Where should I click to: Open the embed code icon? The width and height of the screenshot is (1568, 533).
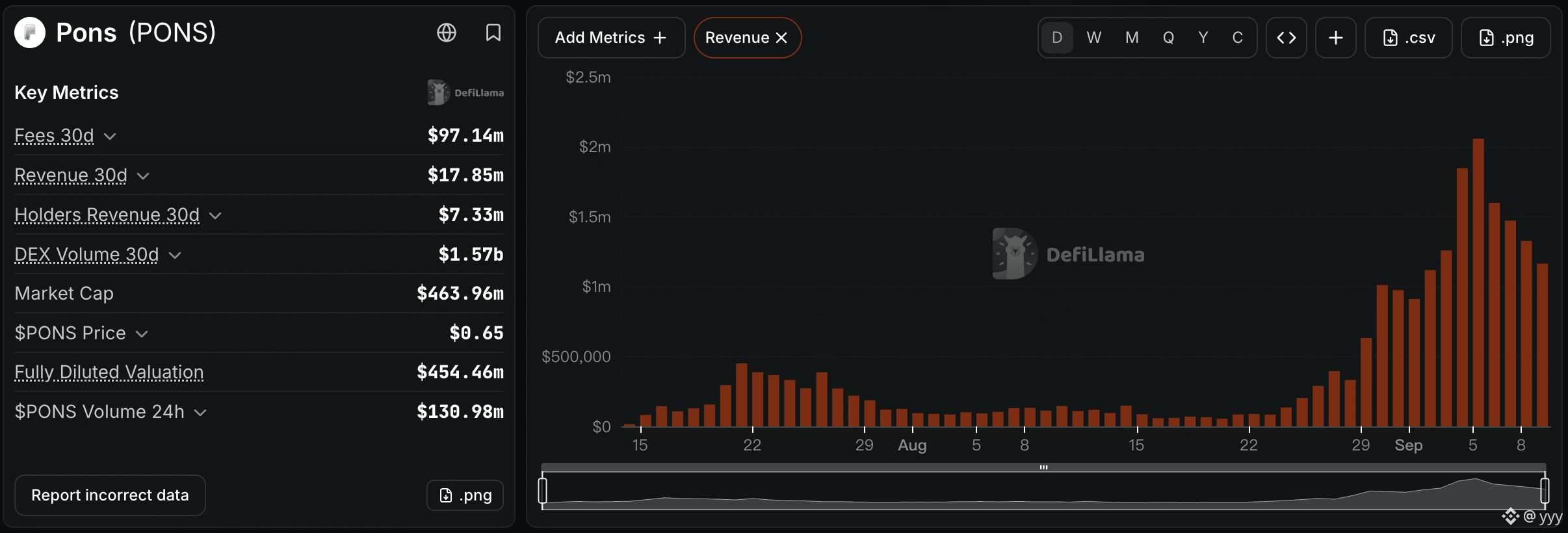pyautogui.click(x=1286, y=38)
